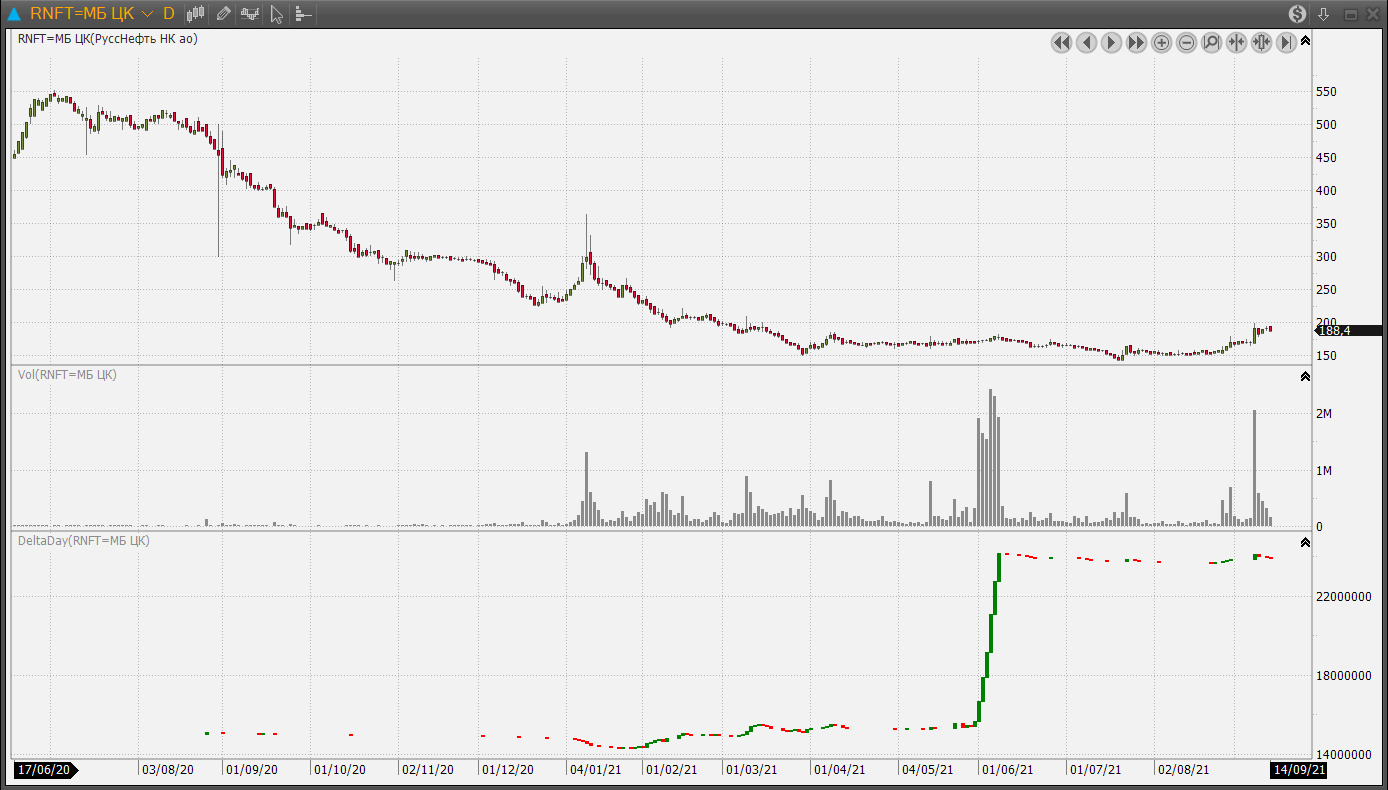Viewport: 1388px width, 790px height.
Task: Click the down arrow icon in title bar
Action: pos(1323,14)
